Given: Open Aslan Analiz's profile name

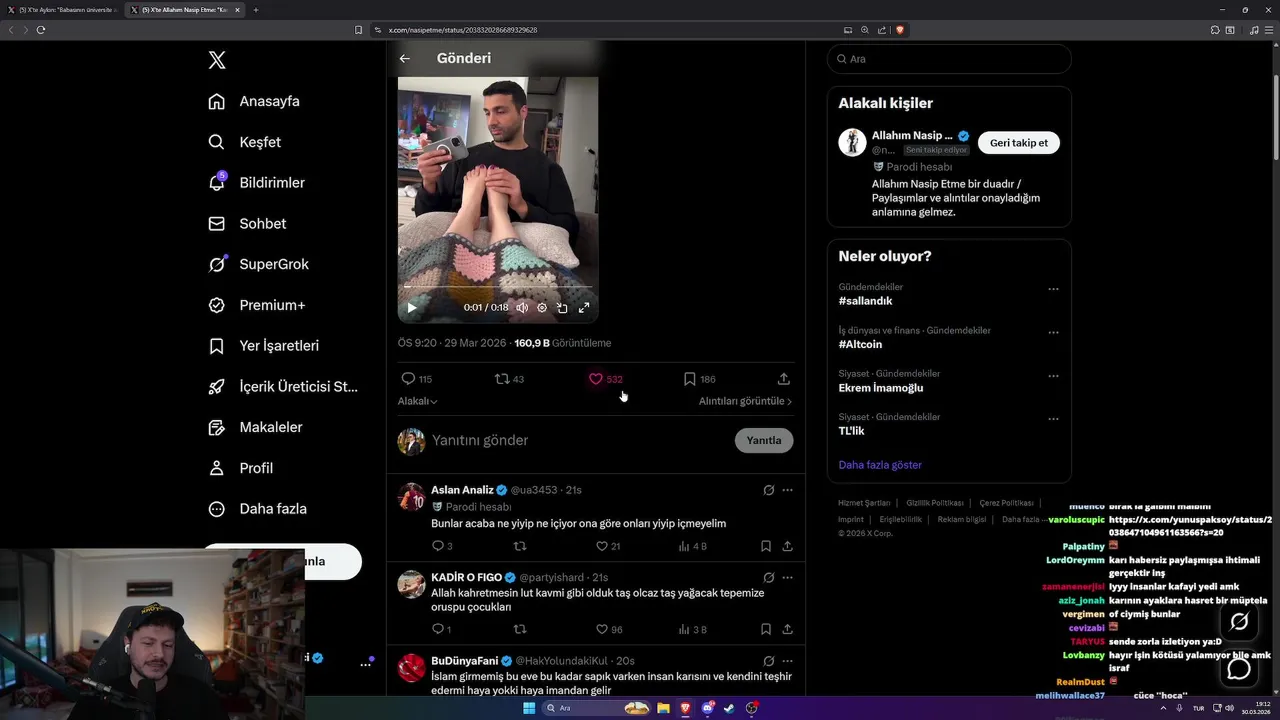Looking at the screenshot, I should coord(462,490).
